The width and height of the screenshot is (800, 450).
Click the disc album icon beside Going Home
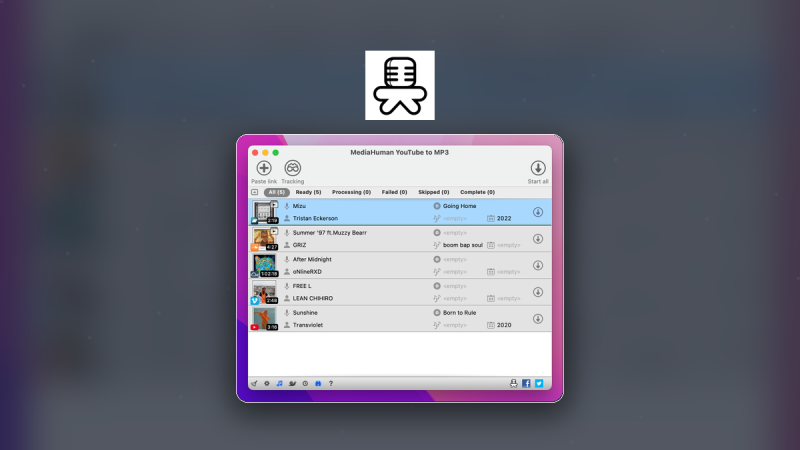tap(437, 206)
